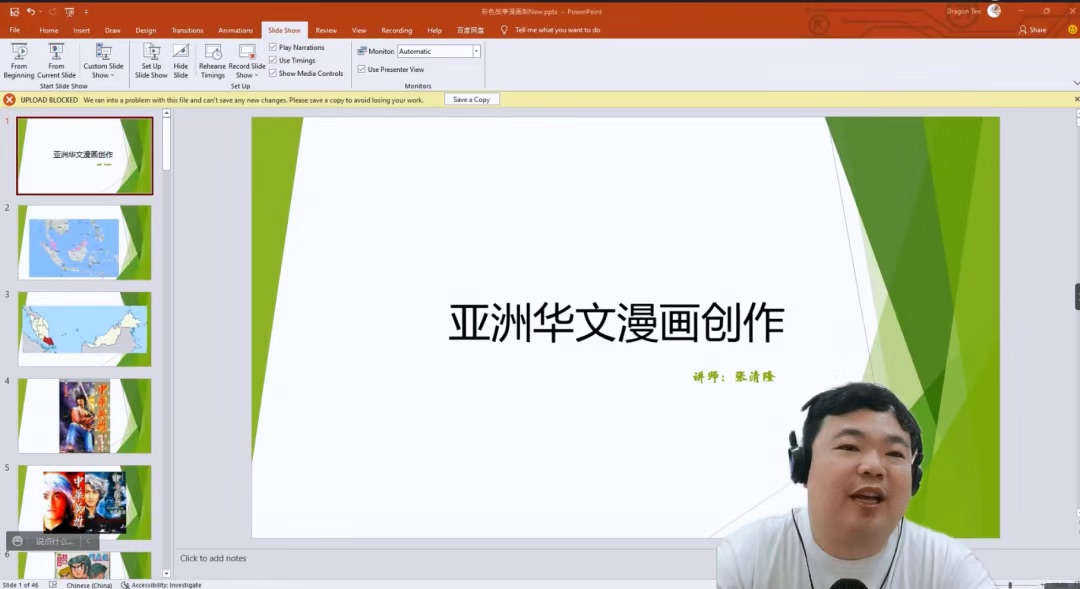Image resolution: width=1080 pixels, height=589 pixels.
Task: Click the green subtitle 讲师:张清隆
Action: point(734,377)
